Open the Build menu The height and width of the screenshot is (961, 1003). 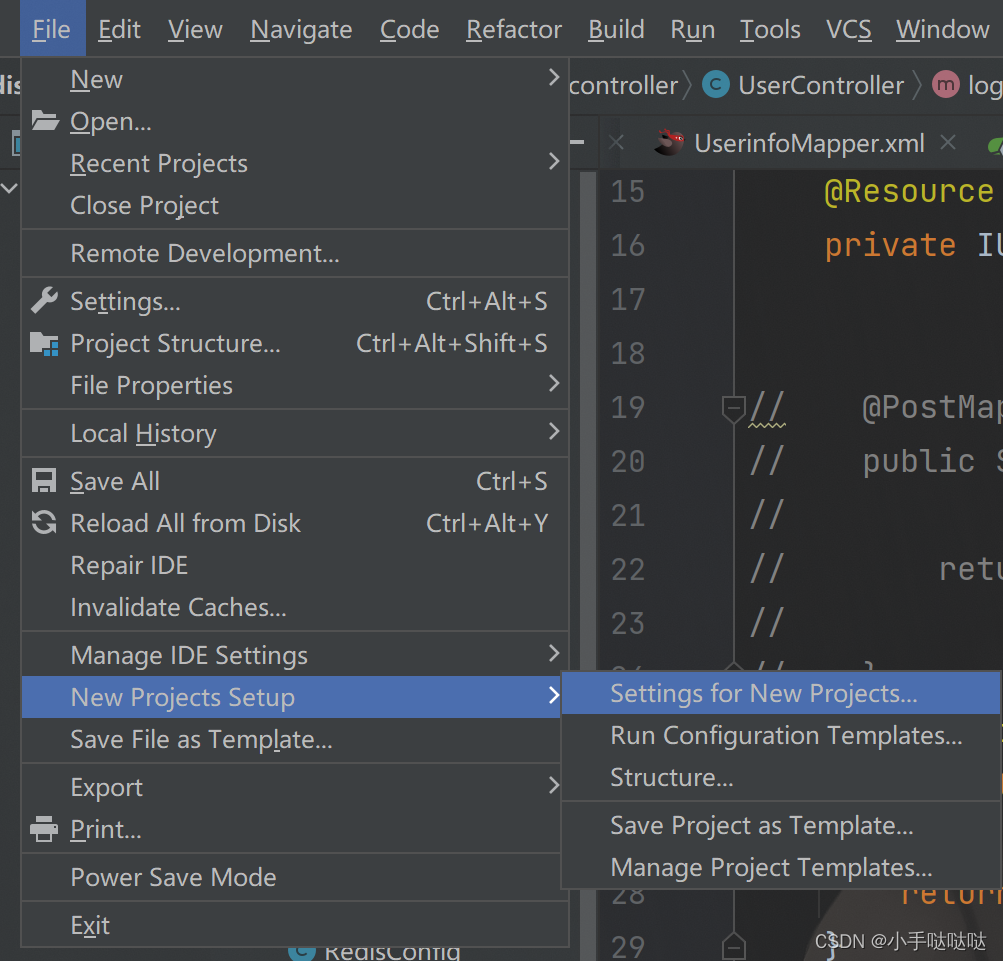pos(616,29)
